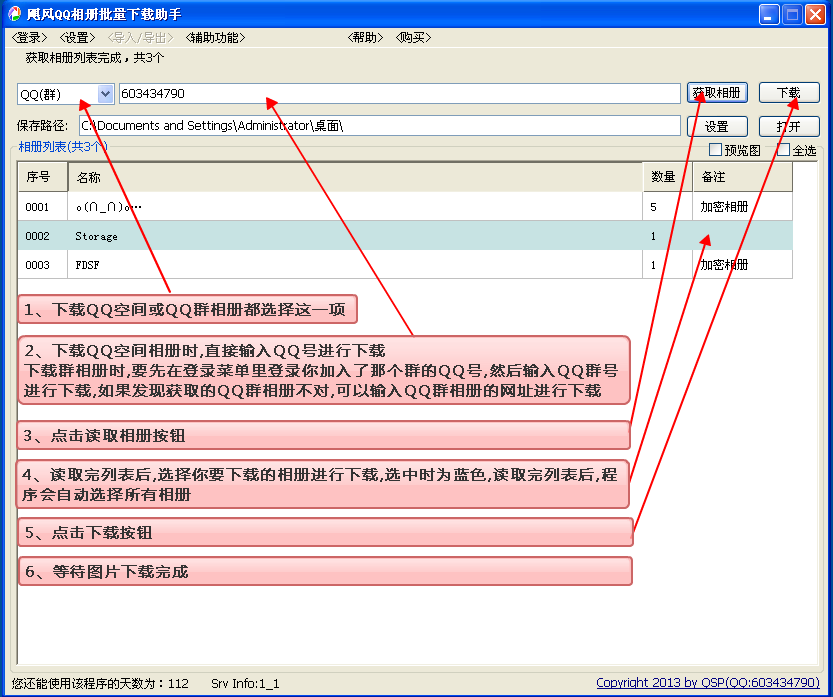Open the 辅助功能 menu
The image size is (833, 697).
tap(215, 38)
